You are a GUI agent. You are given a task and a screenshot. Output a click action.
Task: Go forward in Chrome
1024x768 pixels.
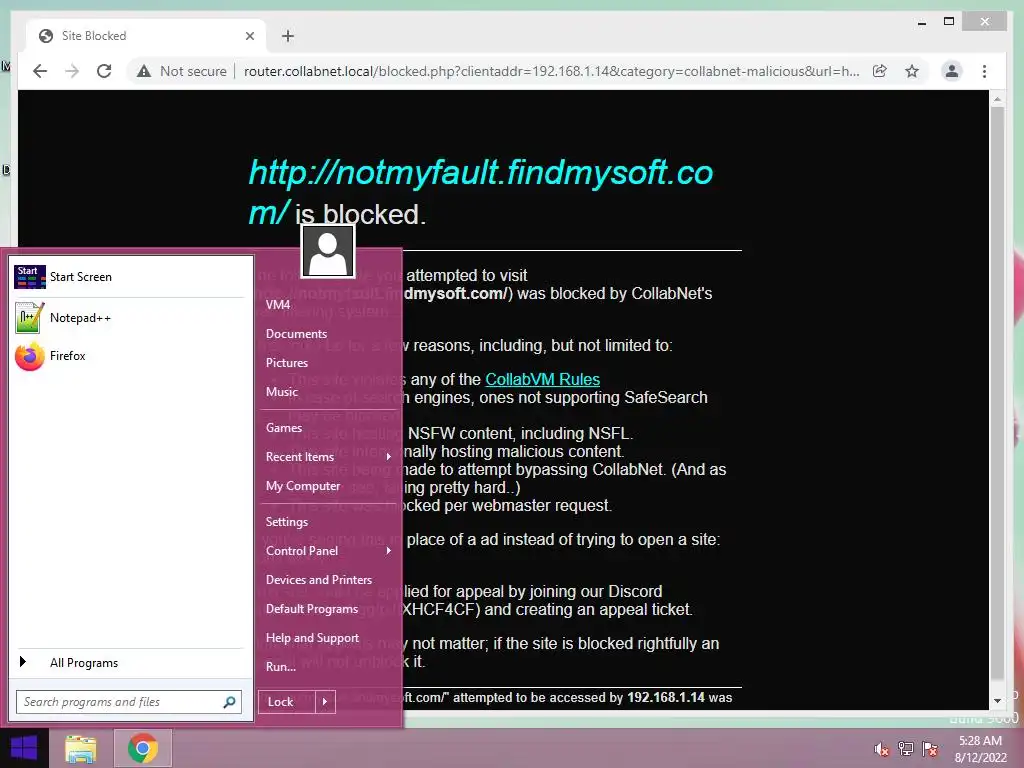(x=72, y=71)
